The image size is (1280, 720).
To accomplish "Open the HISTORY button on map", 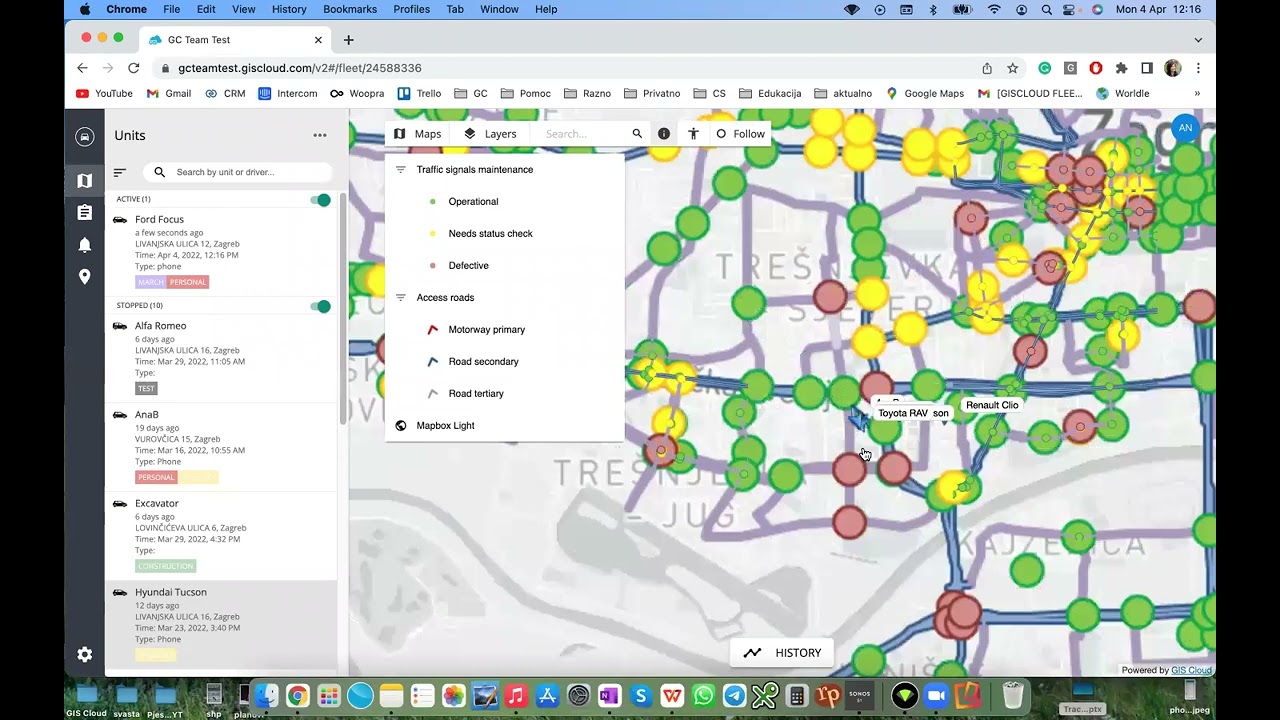I will click(782, 653).
